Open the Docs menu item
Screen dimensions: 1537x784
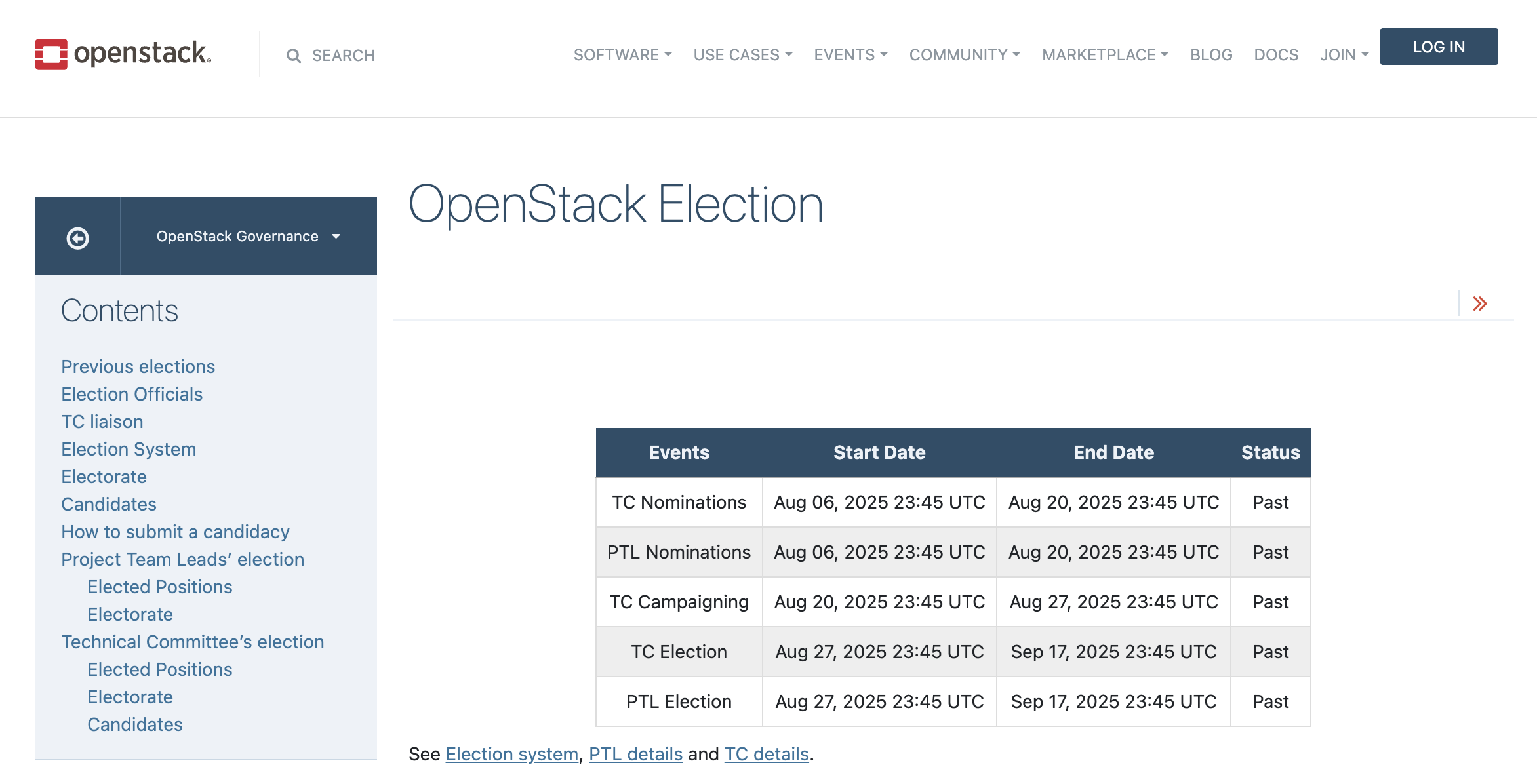[x=1275, y=55]
